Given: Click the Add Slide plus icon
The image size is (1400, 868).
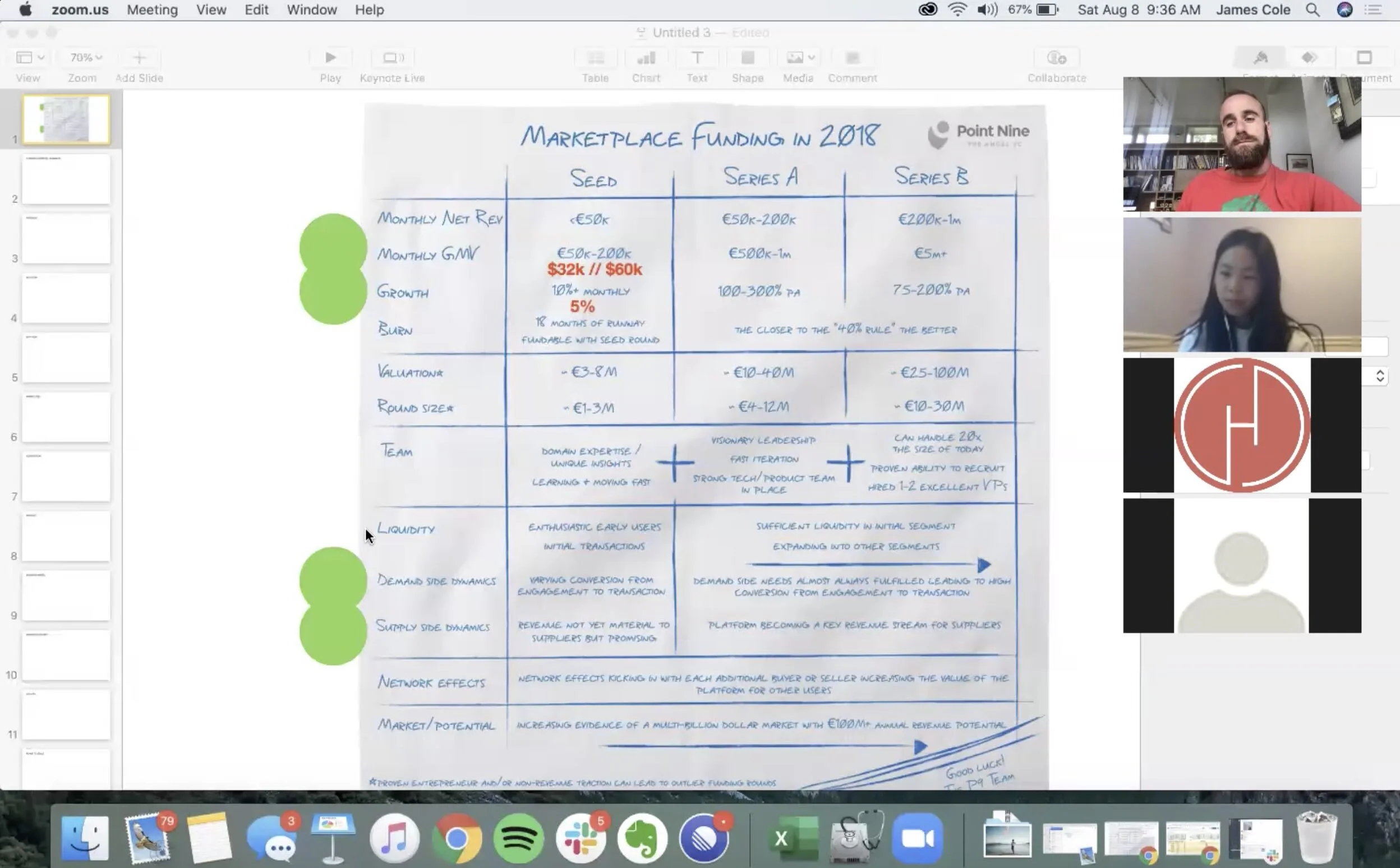Looking at the screenshot, I should tap(139, 58).
